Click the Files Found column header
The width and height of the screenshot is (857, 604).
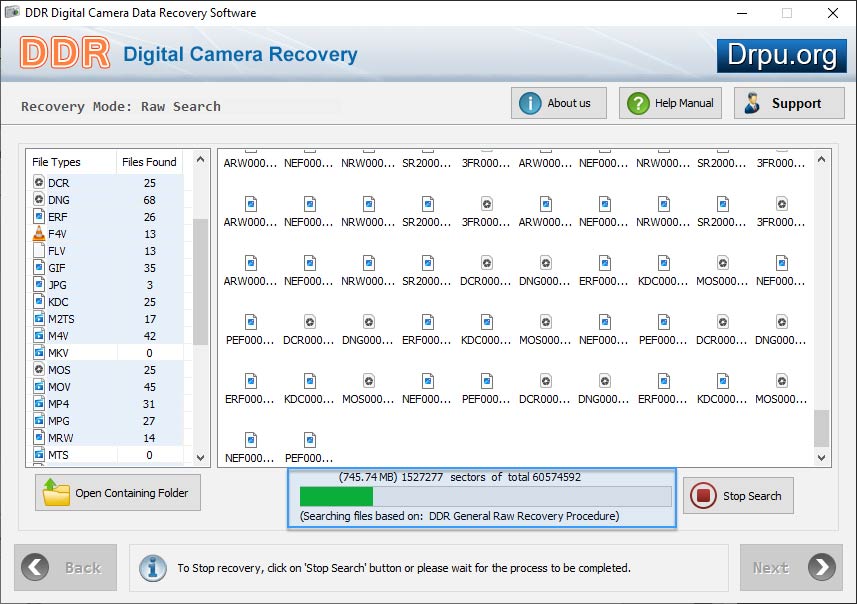point(149,162)
